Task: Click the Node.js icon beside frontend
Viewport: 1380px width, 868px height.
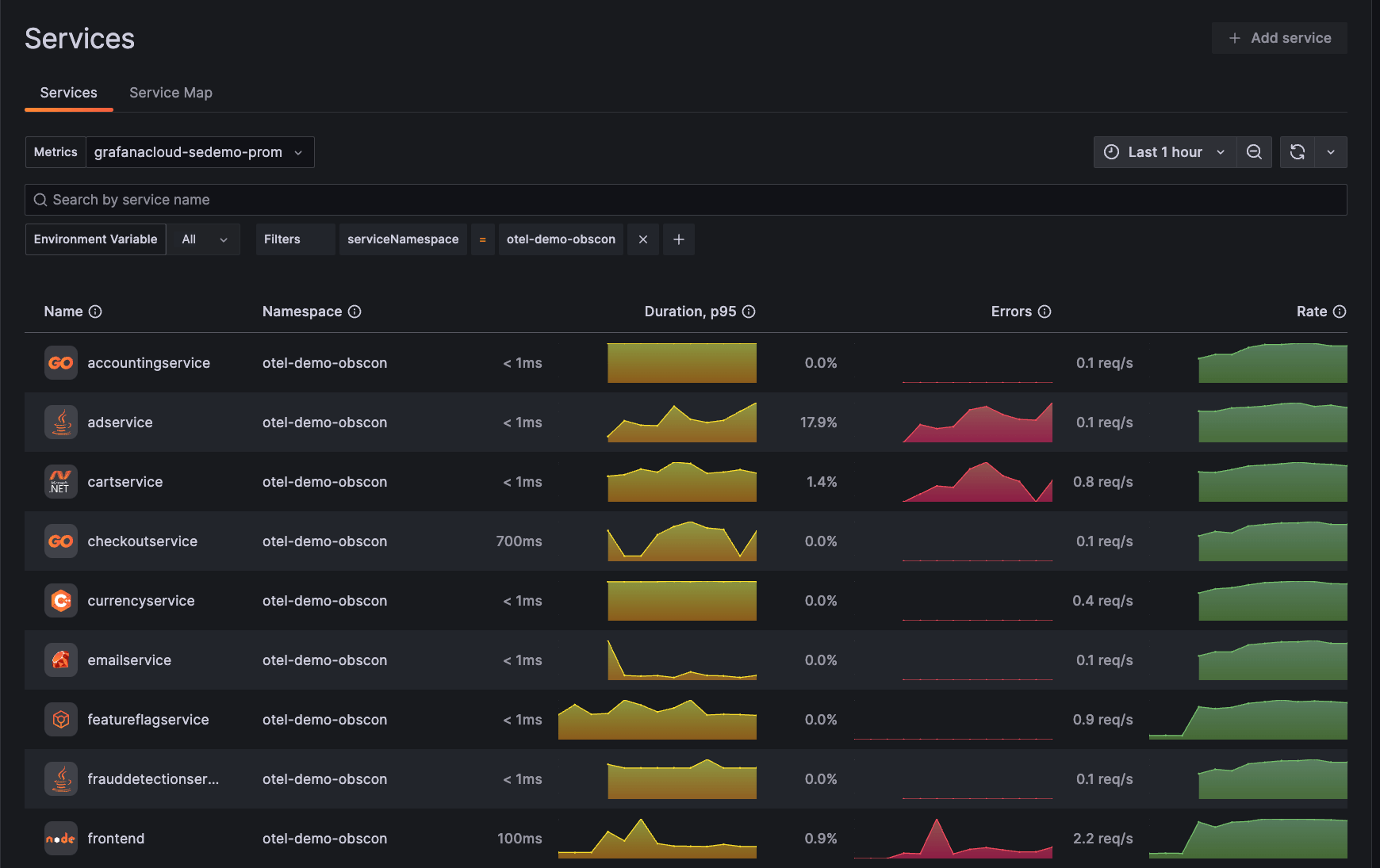Action: click(60, 838)
